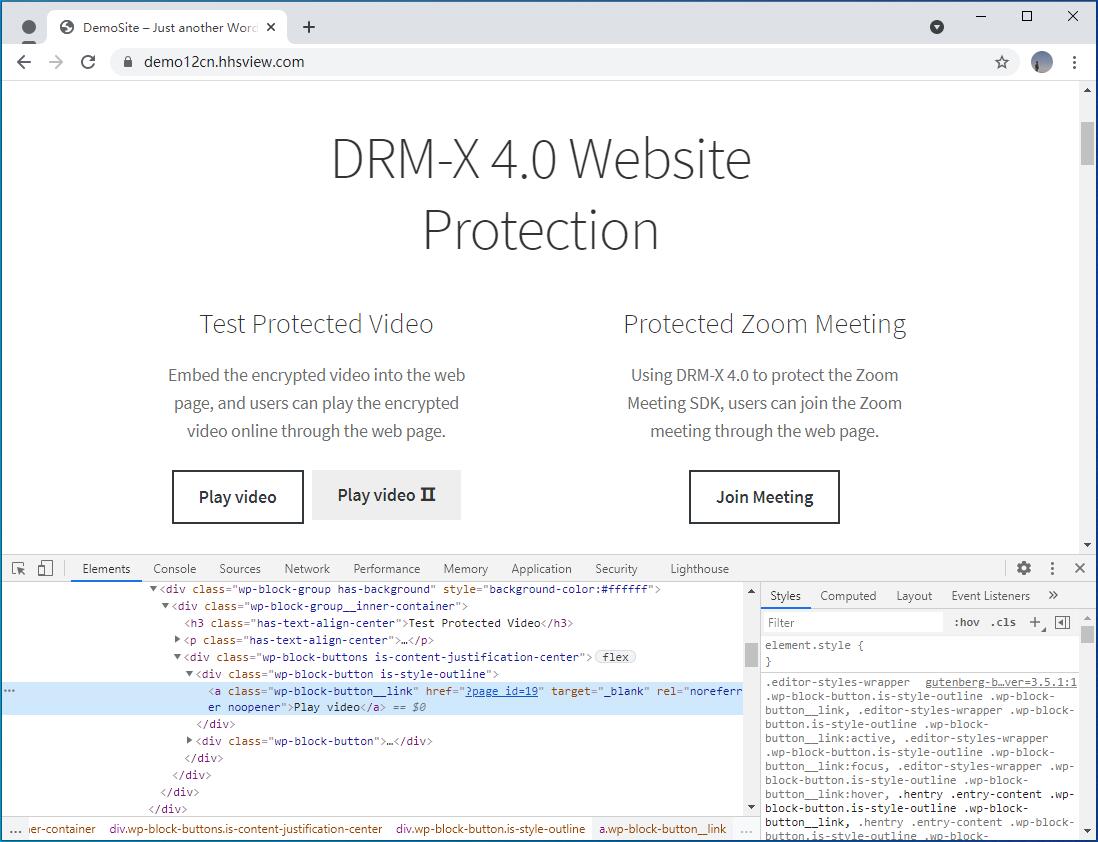The height and width of the screenshot is (842, 1098).
Task: Expand the p.has-text-align-center node
Action: click(x=177, y=639)
